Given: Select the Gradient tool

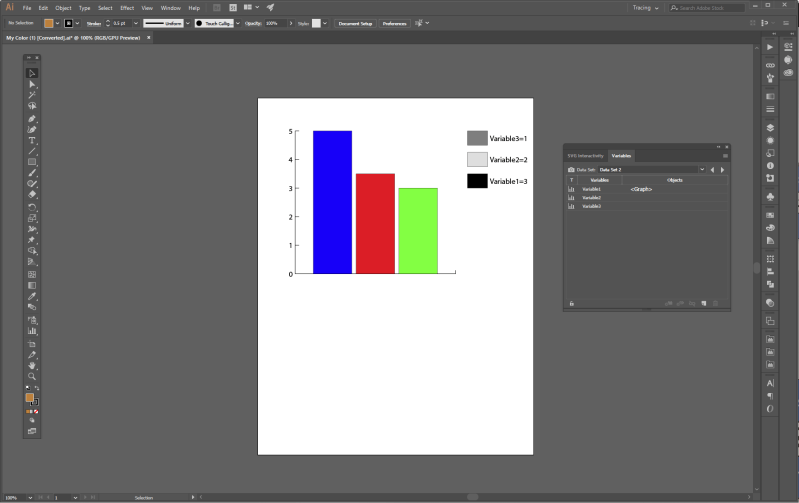Looking at the screenshot, I should pyautogui.click(x=32, y=285).
